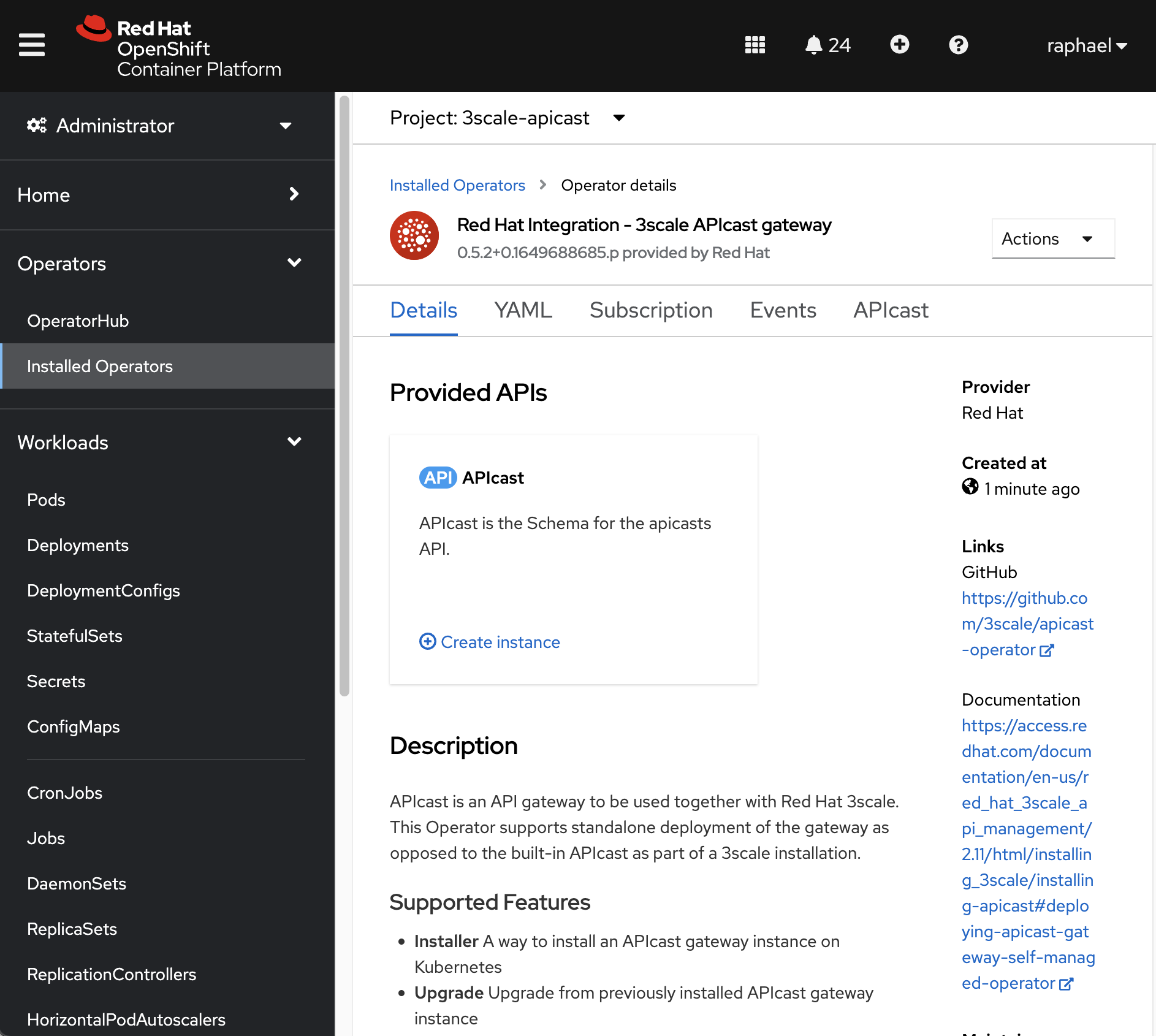Image resolution: width=1156 pixels, height=1036 pixels.
Task: Switch to the Subscription tab
Action: (651, 310)
